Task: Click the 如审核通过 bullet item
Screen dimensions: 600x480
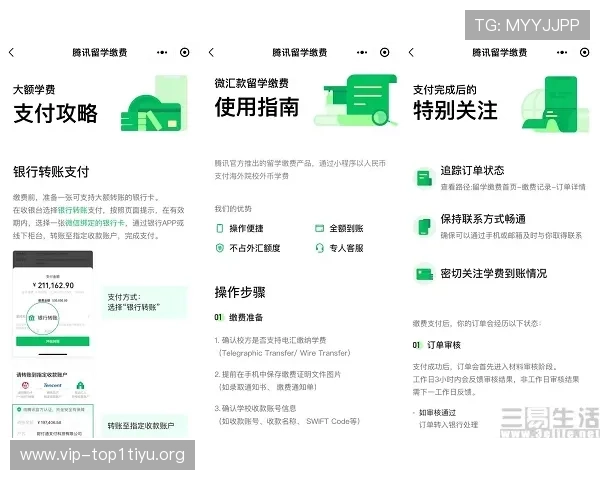Action: point(437,413)
